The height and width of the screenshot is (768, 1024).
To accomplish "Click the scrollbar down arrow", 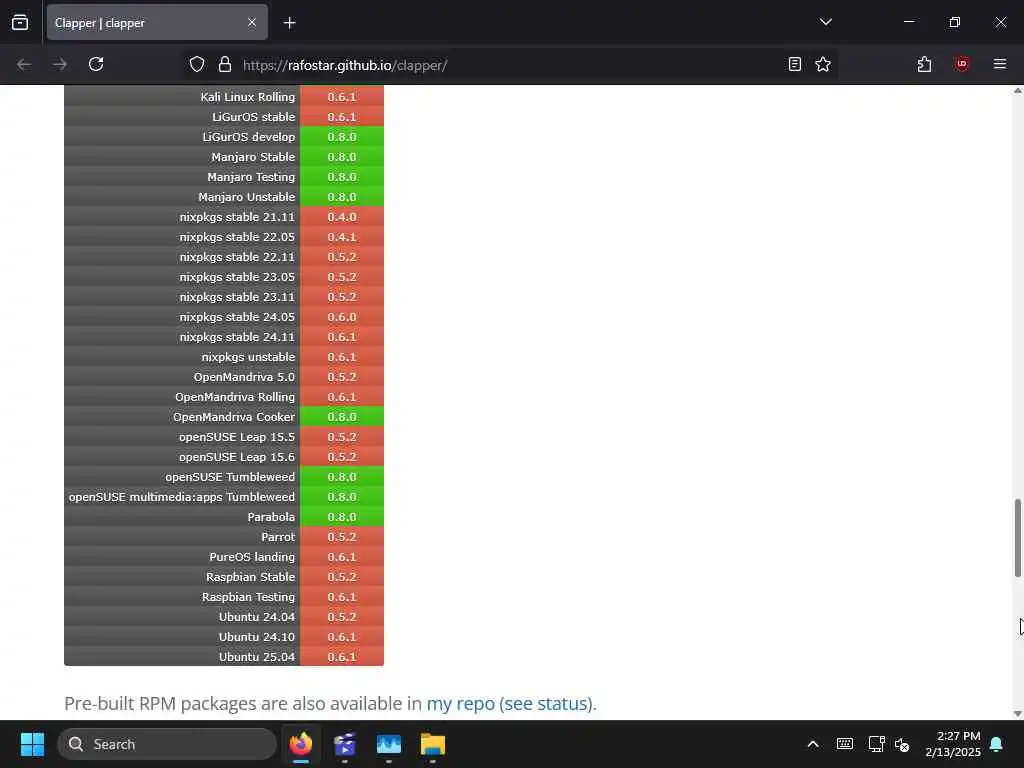I will (x=1017, y=713).
